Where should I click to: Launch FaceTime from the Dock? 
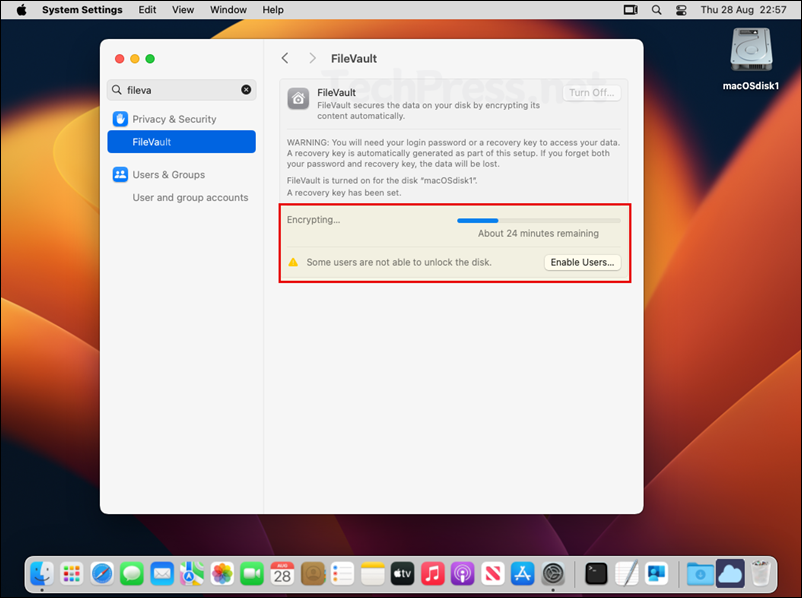click(252, 573)
